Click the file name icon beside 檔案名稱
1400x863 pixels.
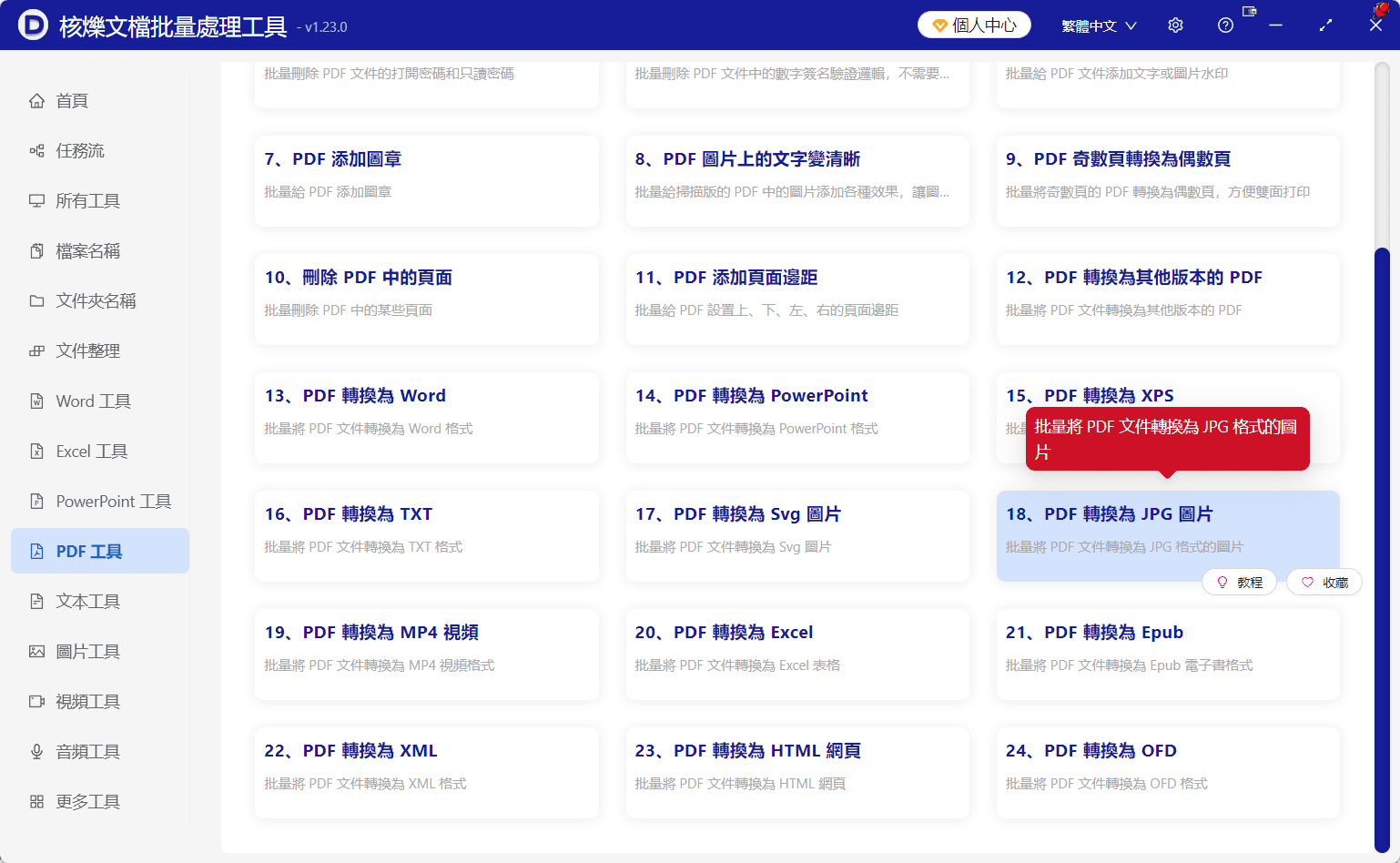click(x=36, y=251)
